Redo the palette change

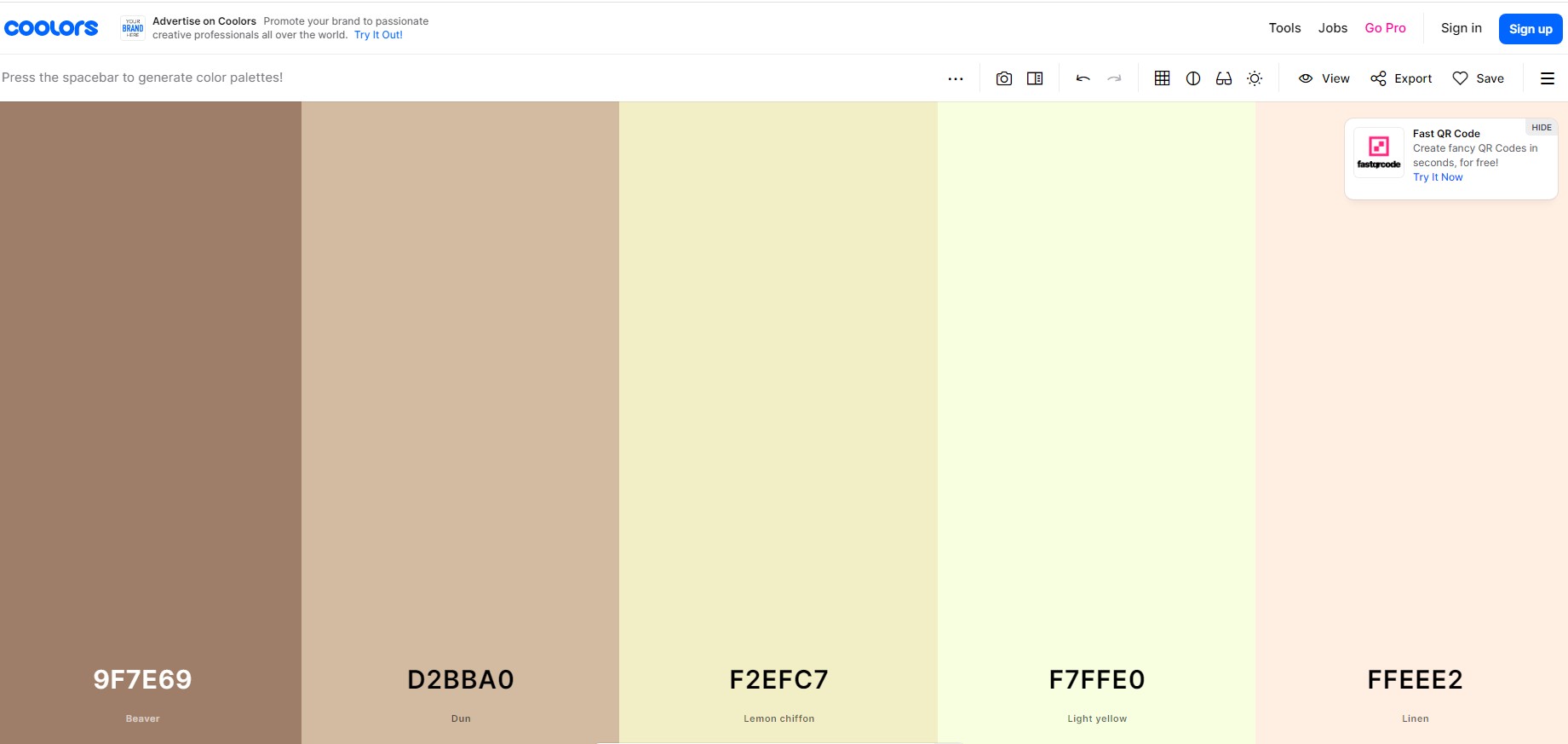pos(1114,78)
